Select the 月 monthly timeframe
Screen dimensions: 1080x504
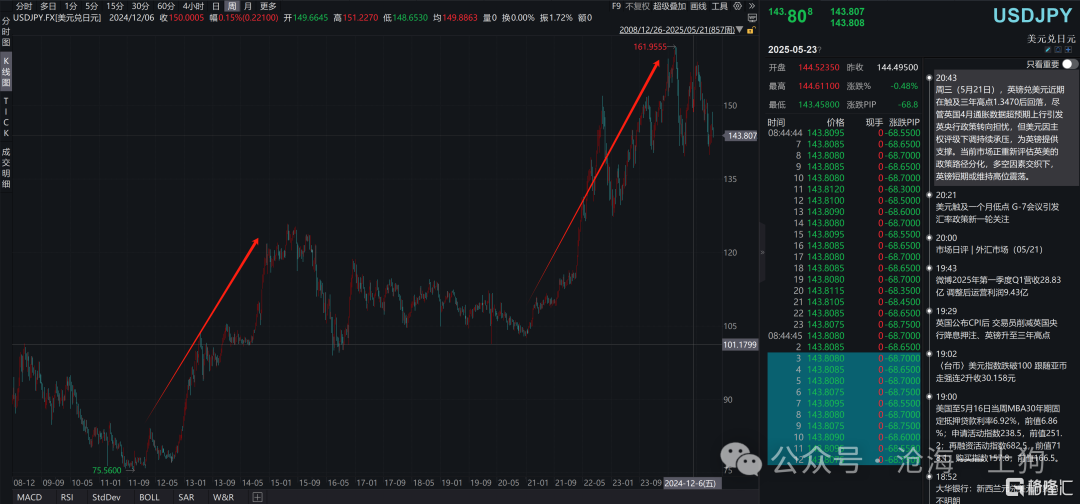point(248,6)
